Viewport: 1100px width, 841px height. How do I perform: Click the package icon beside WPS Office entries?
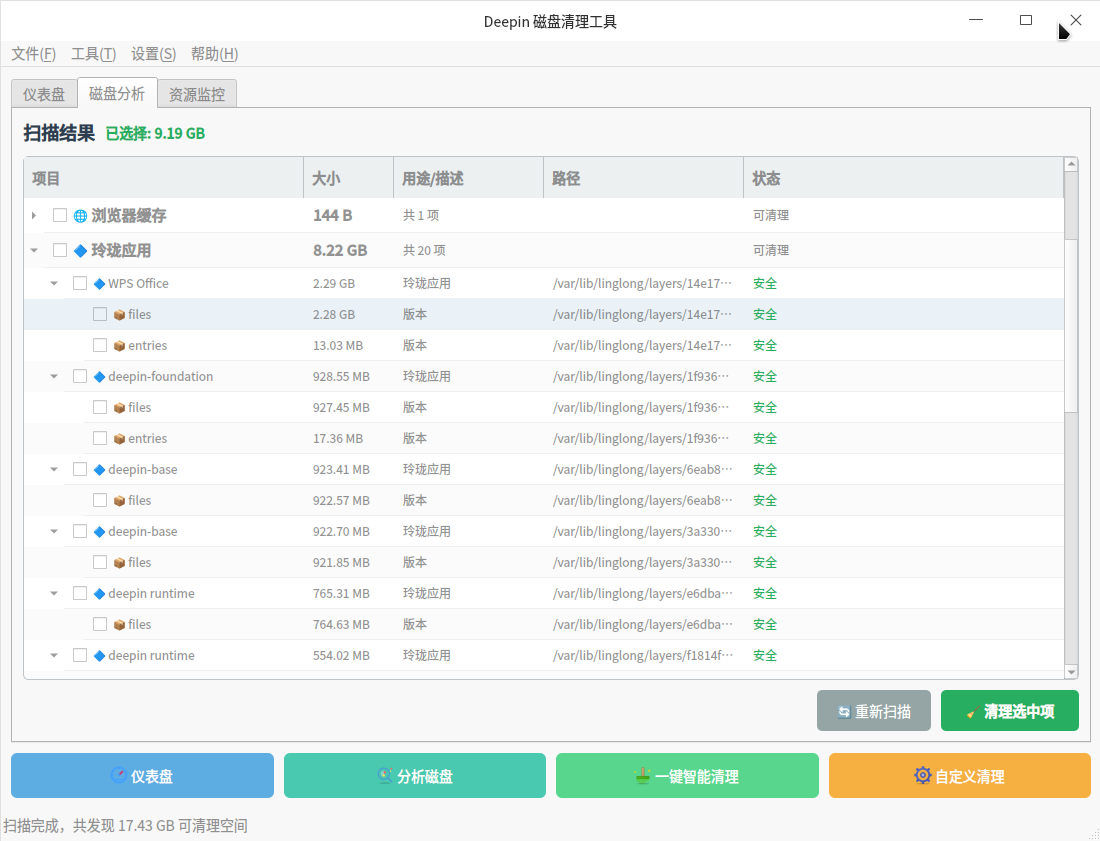[x=119, y=346]
